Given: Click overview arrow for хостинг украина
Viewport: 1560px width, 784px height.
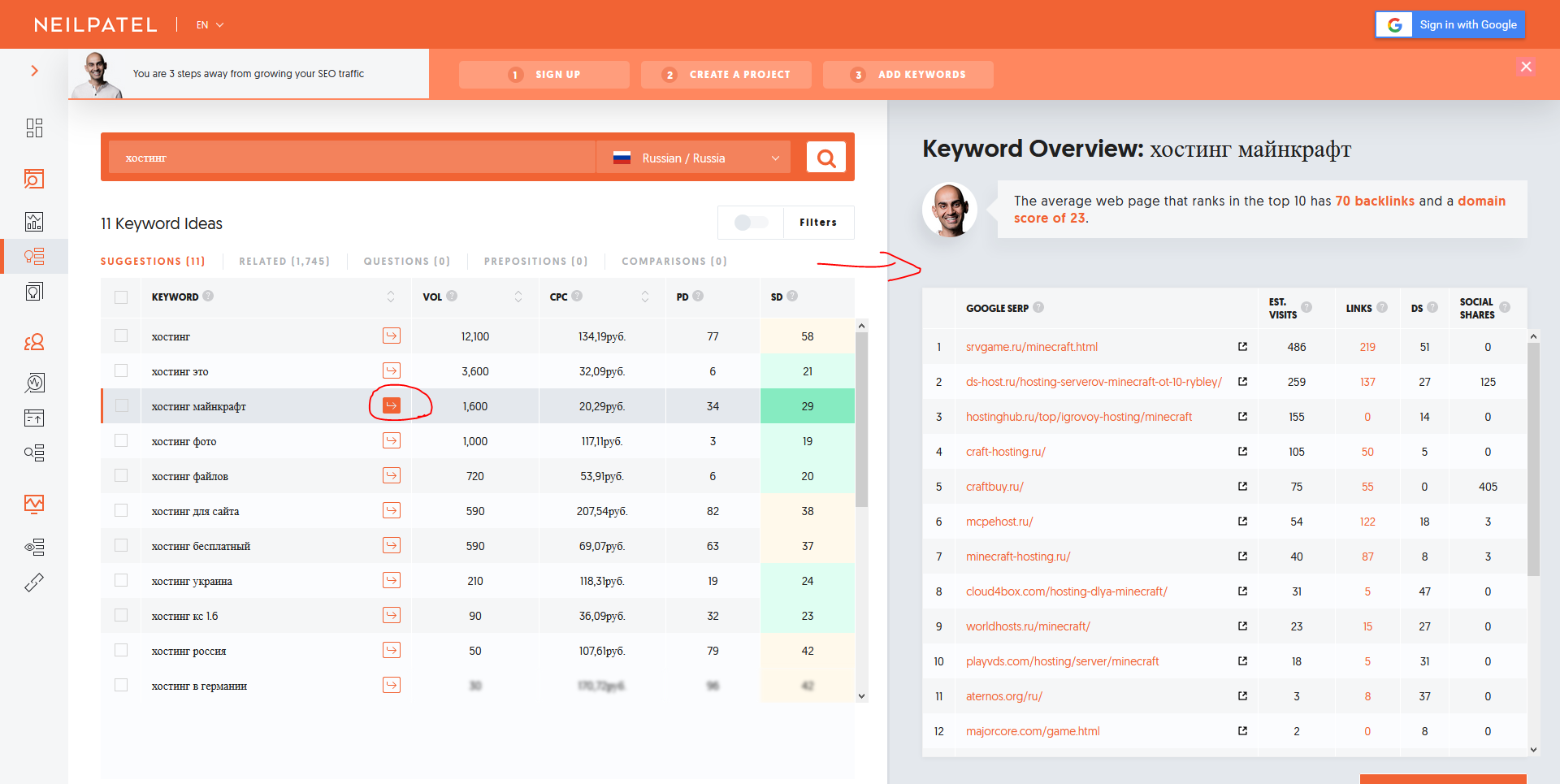Looking at the screenshot, I should coord(392,580).
